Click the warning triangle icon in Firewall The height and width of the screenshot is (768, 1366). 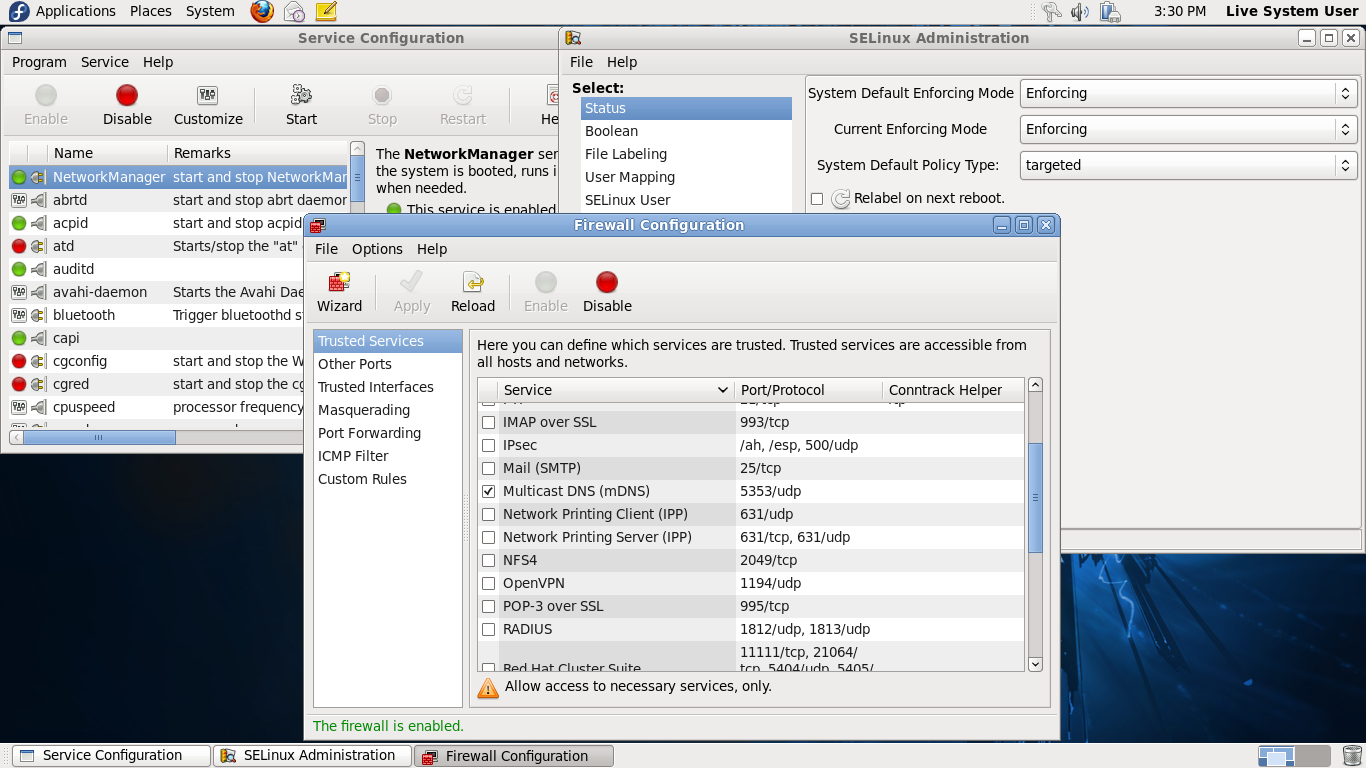pyautogui.click(x=488, y=687)
